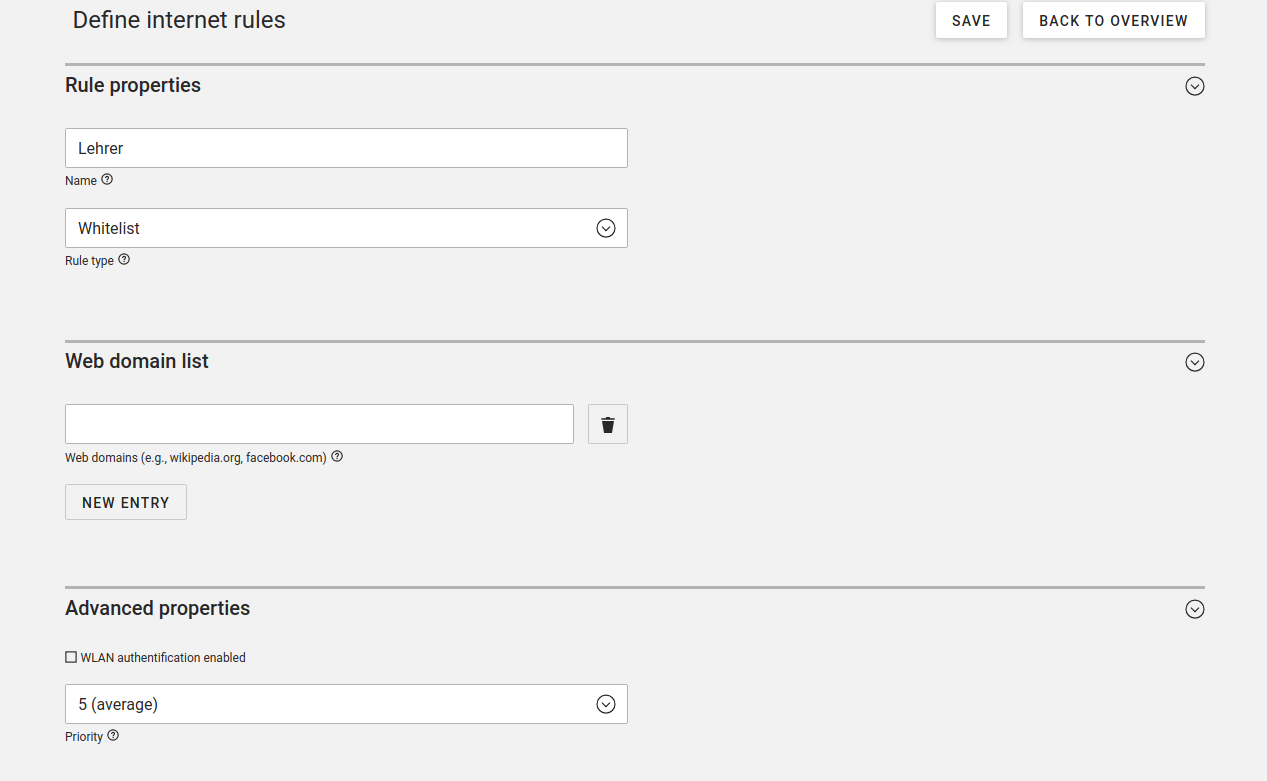Click the help icon next to Name
This screenshot has width=1267, height=781.
coord(107,180)
